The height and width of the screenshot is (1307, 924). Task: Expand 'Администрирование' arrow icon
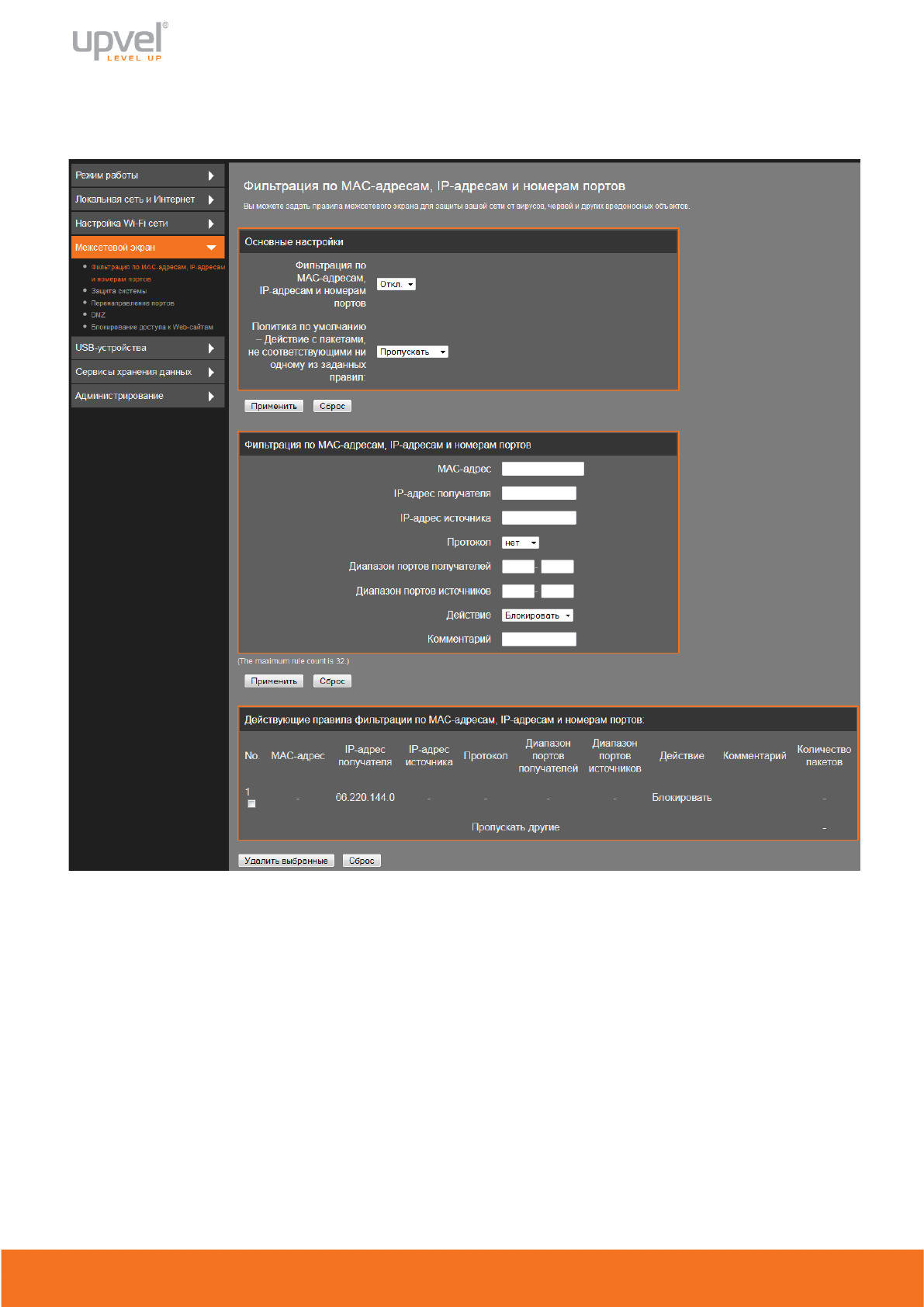[211, 397]
